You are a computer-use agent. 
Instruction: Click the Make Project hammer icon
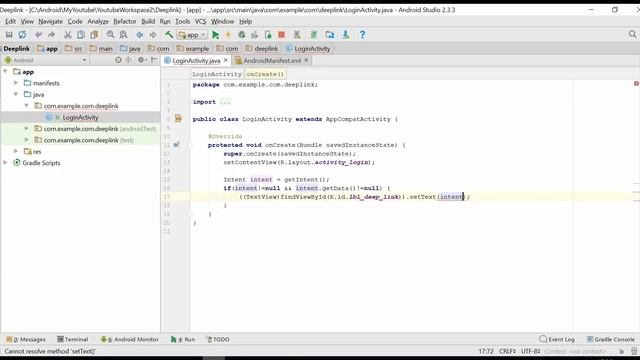point(169,35)
